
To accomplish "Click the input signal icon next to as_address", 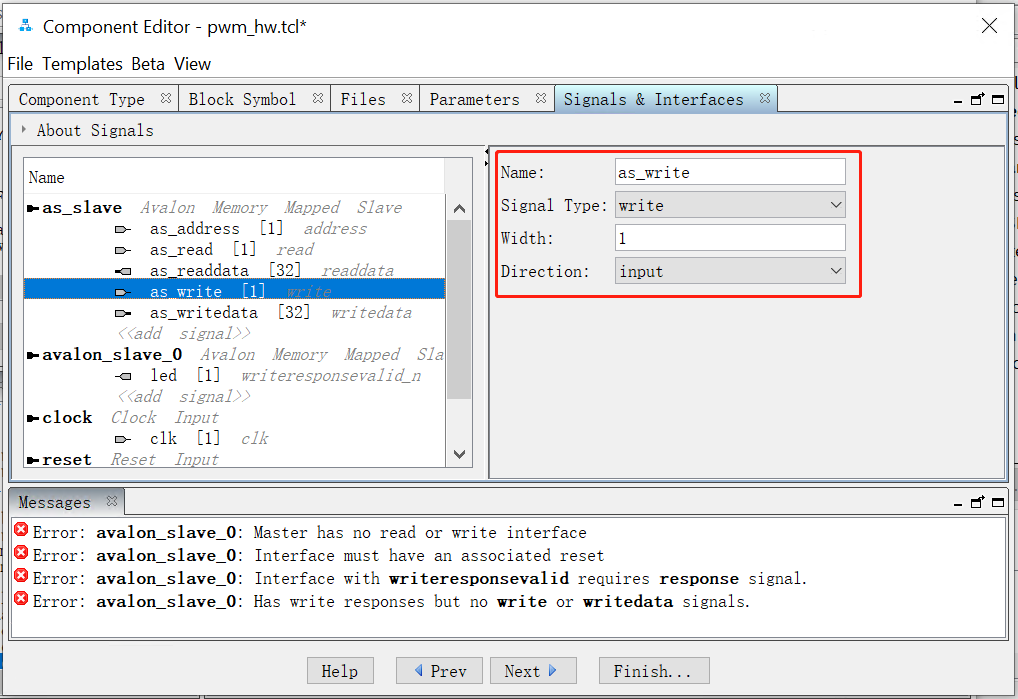I will coord(122,228).
